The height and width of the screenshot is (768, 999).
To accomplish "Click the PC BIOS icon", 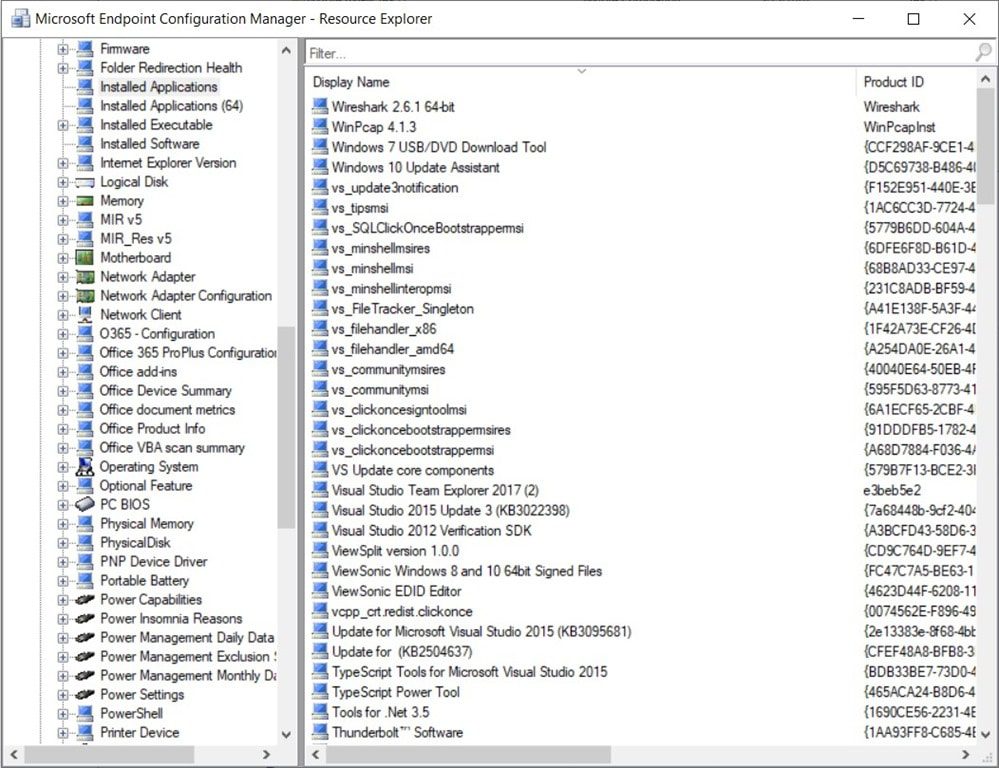I will pos(88,505).
